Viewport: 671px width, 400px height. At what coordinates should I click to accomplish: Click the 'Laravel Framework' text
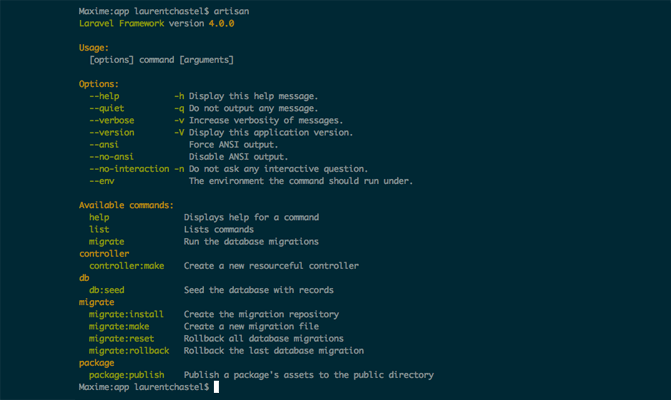click(x=122, y=23)
